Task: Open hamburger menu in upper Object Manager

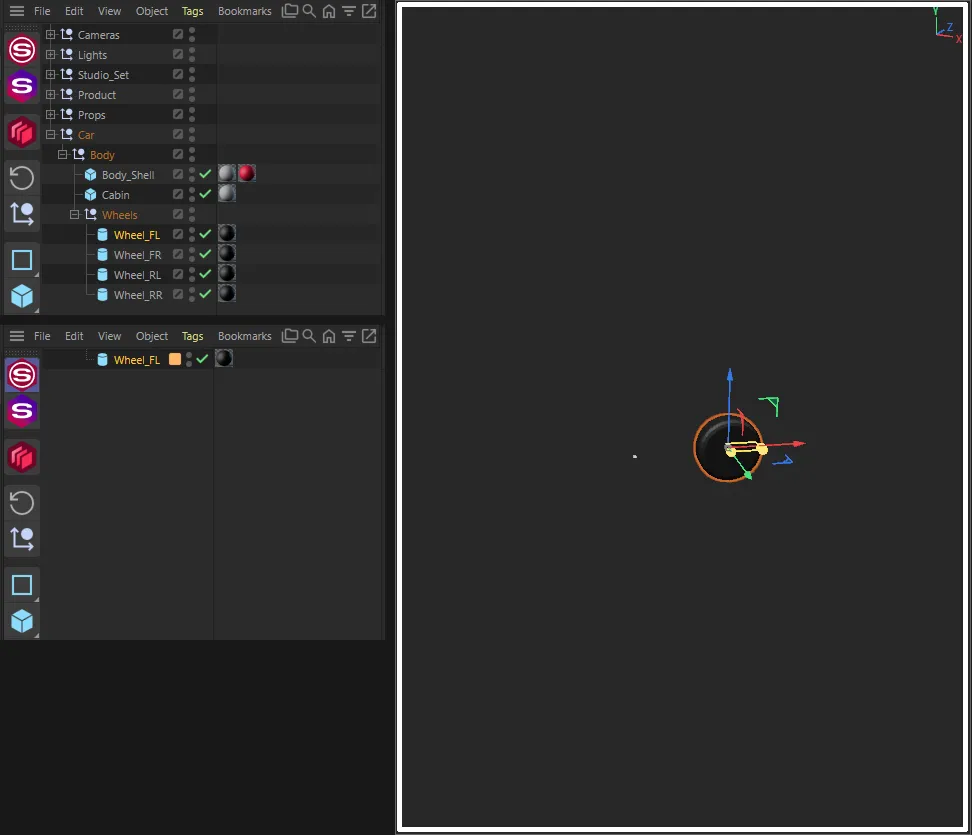Action: (x=17, y=11)
